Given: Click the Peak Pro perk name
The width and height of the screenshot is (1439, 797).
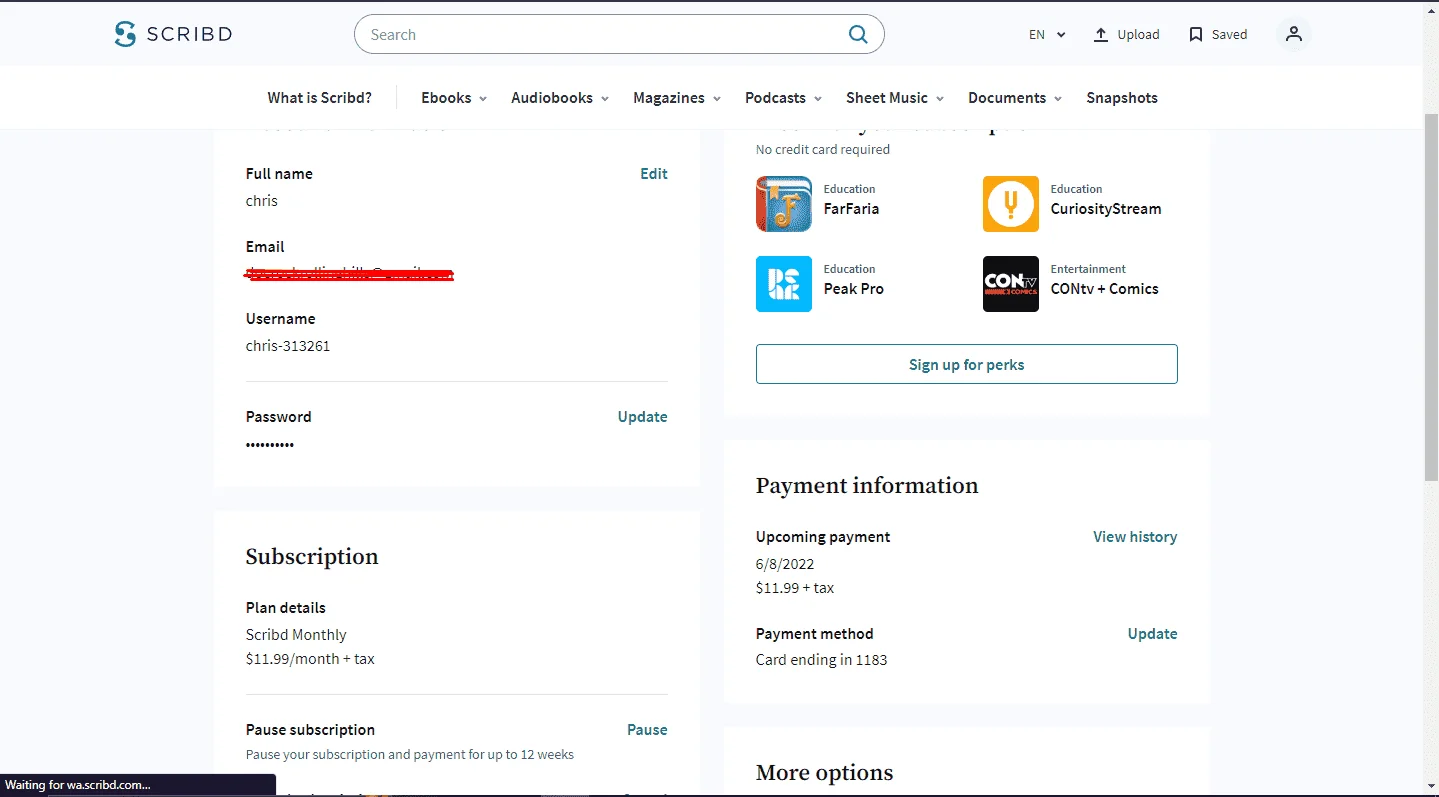Looking at the screenshot, I should 853,289.
